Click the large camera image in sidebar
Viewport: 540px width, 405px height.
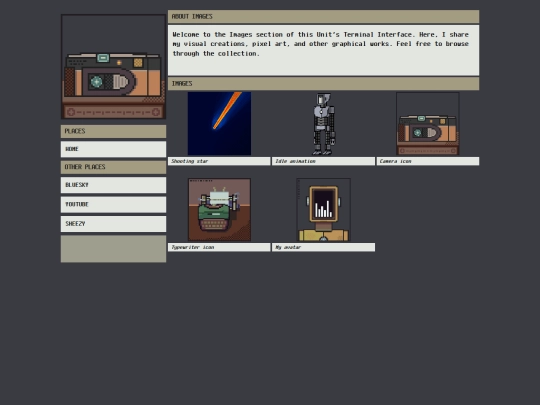pyautogui.click(x=113, y=66)
